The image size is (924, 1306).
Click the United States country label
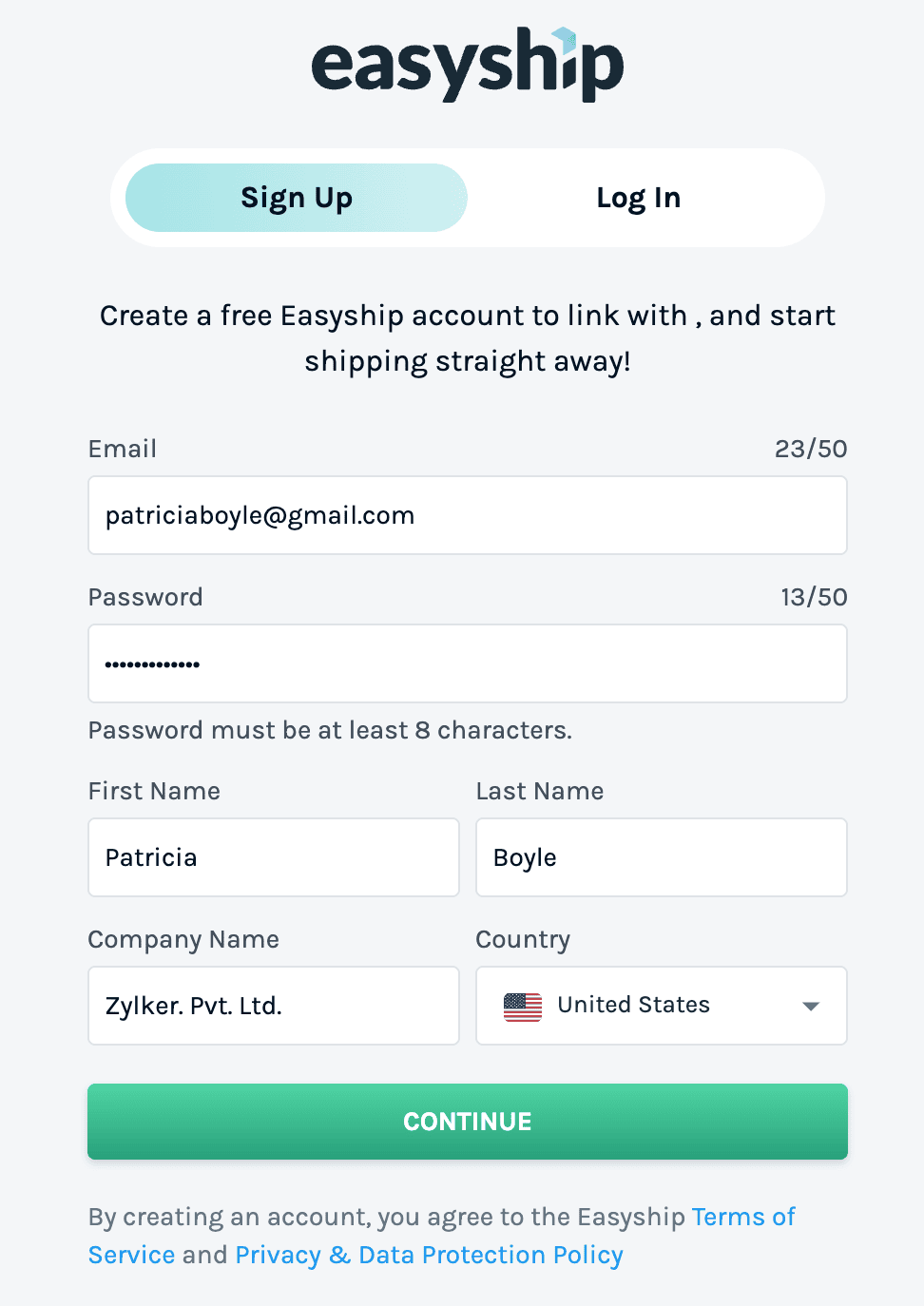point(633,1005)
